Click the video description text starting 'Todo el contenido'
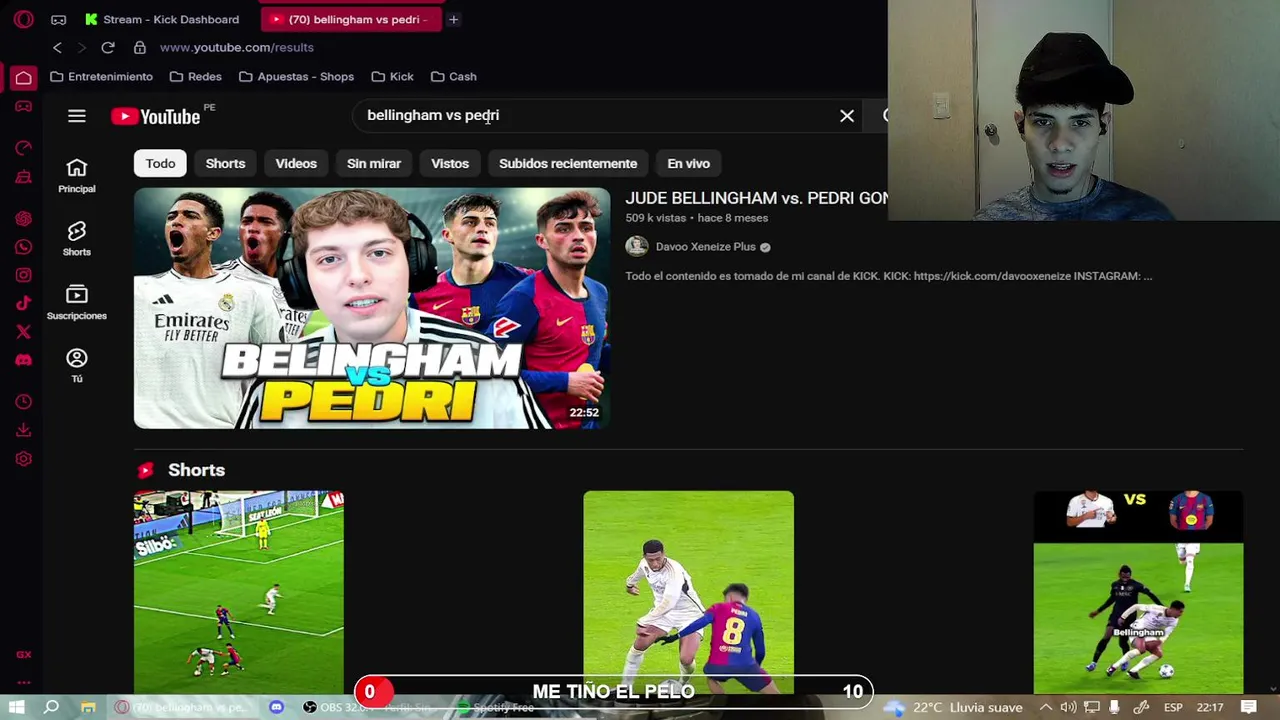The image size is (1280, 720). point(888,276)
